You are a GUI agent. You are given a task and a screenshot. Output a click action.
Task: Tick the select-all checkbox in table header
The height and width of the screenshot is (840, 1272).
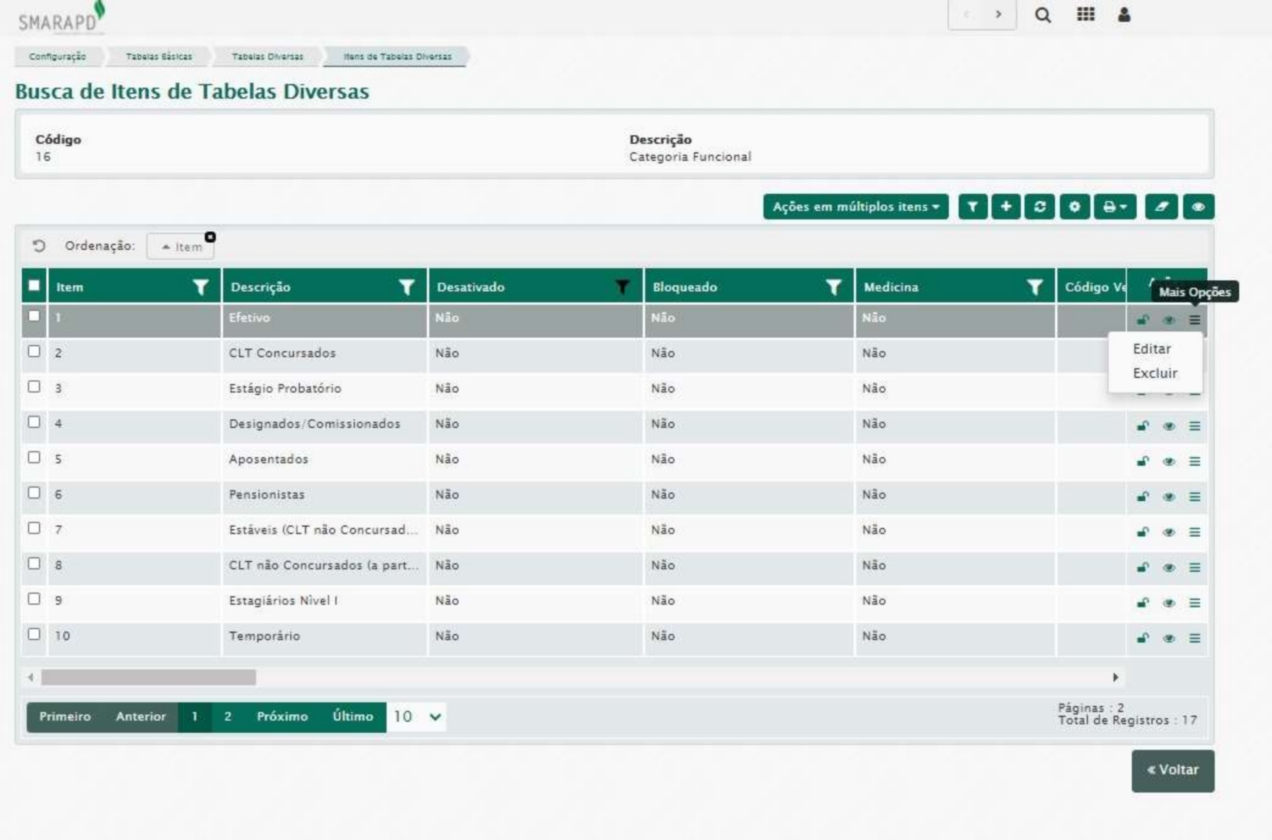[x=35, y=287]
